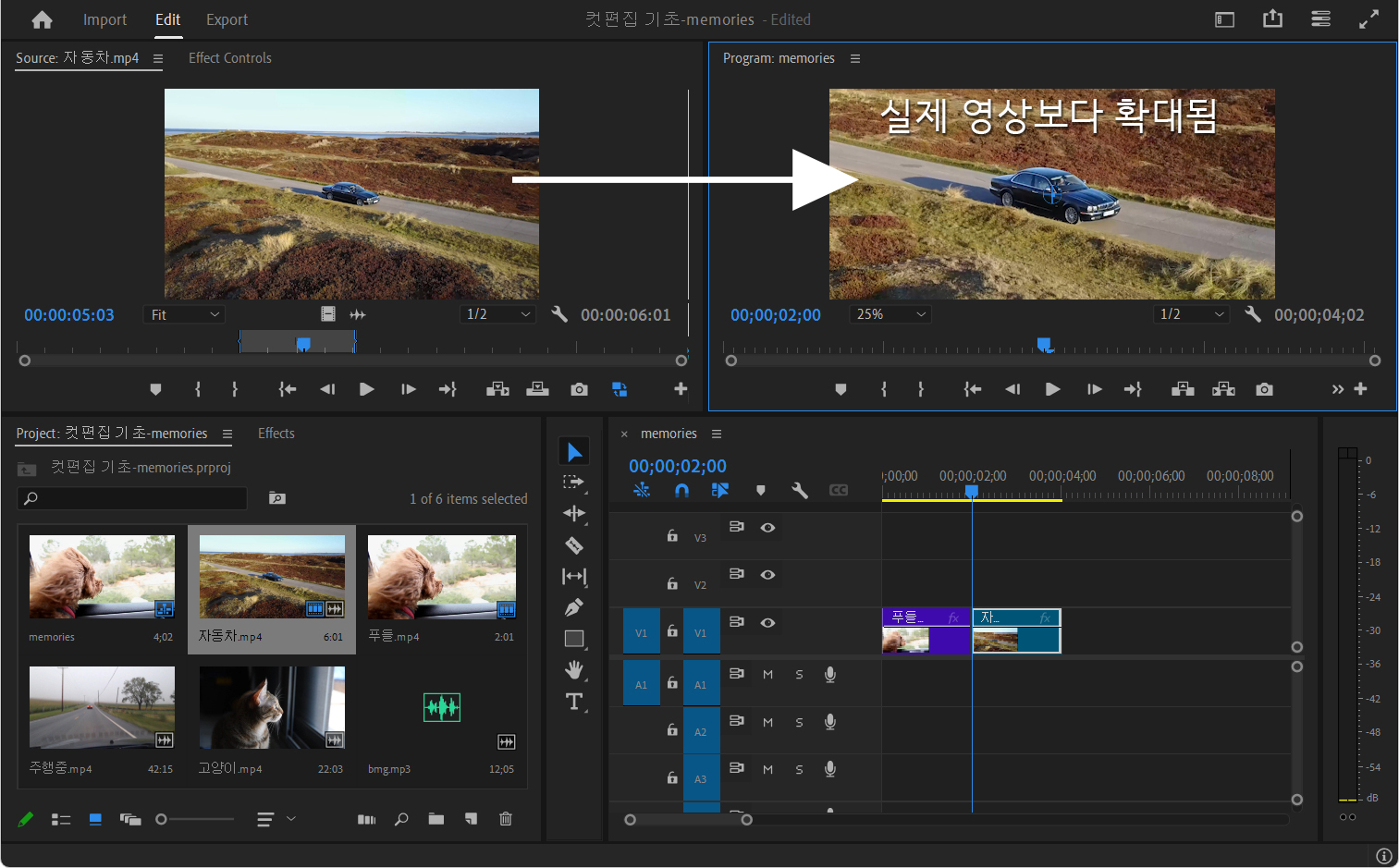The image size is (1399, 868).
Task: Pick the Ripple Edit tool
Action: 574,513
